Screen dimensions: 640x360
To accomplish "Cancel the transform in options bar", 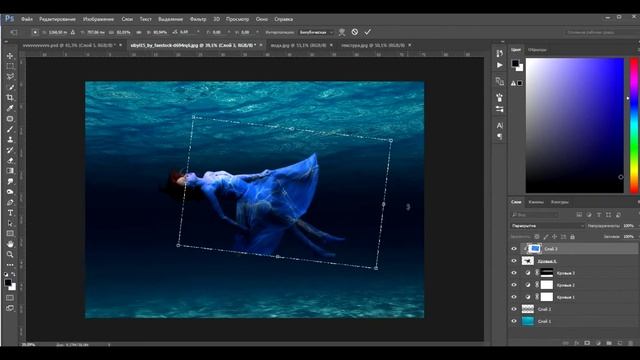I will 355,32.
